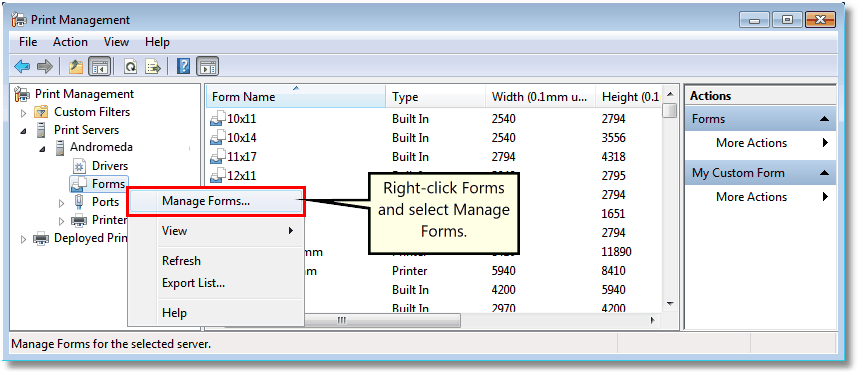Select the 11x17 form name

242,157
